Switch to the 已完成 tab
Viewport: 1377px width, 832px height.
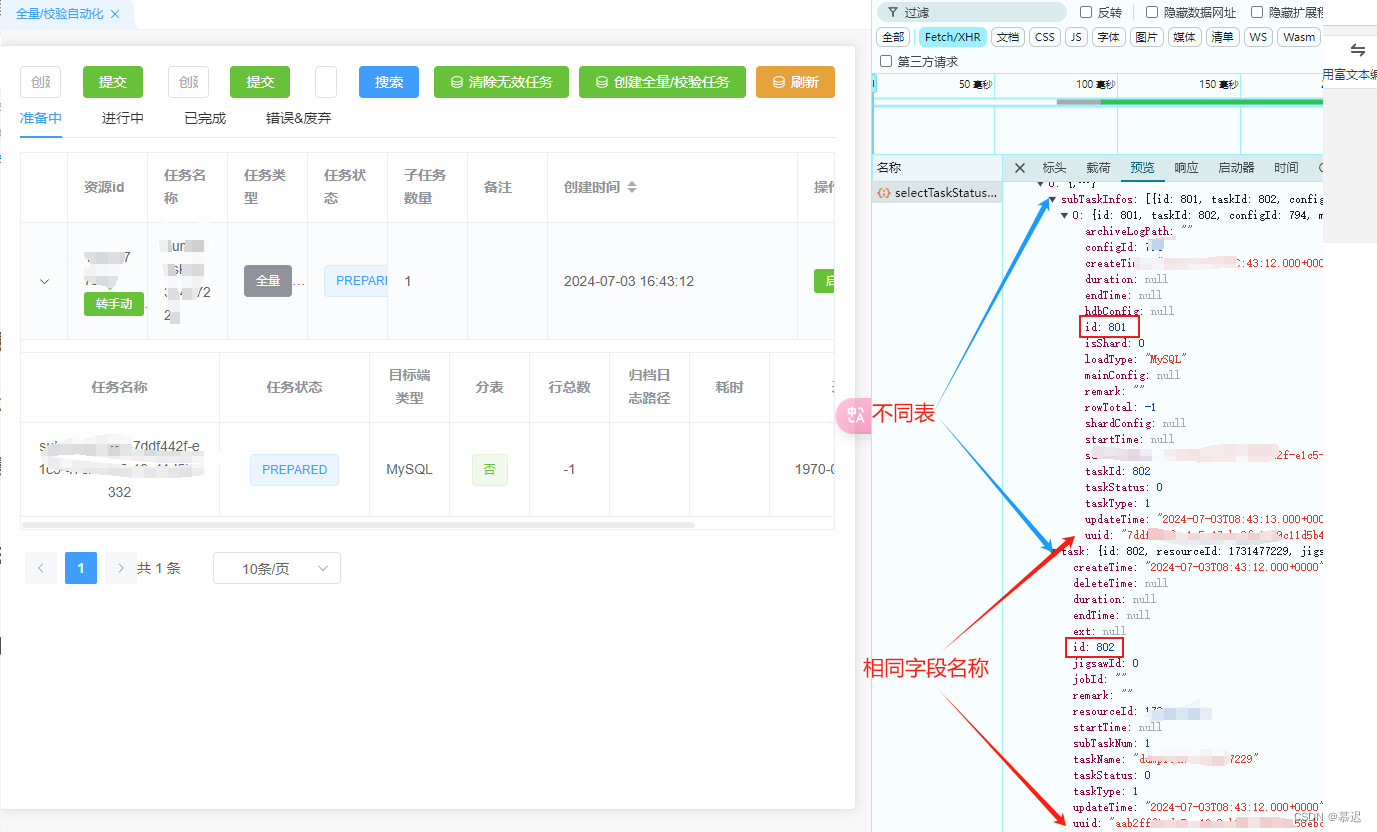[205, 118]
